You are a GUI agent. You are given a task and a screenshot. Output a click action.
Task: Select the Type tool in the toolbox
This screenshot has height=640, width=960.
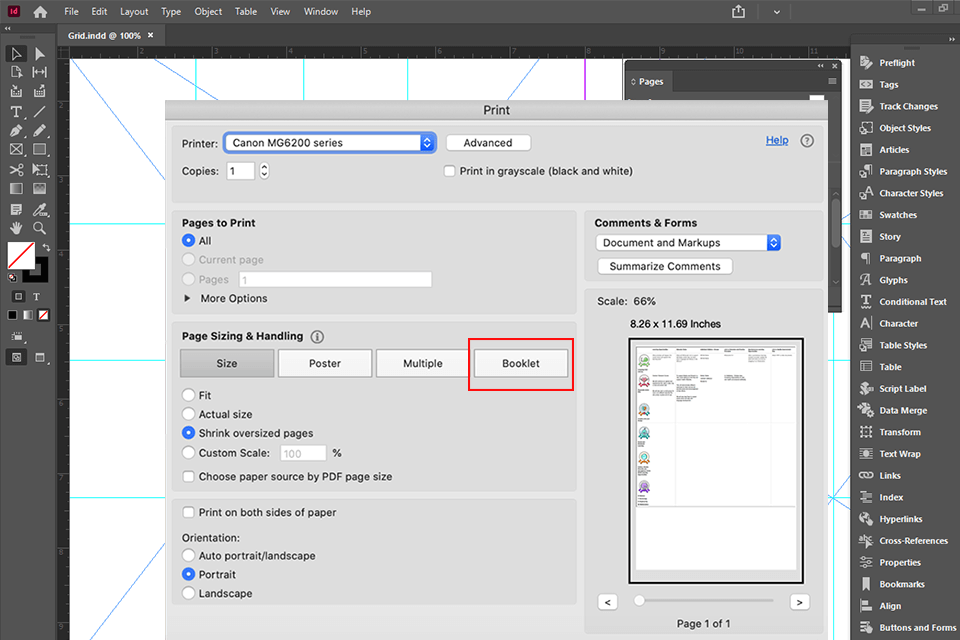point(16,111)
